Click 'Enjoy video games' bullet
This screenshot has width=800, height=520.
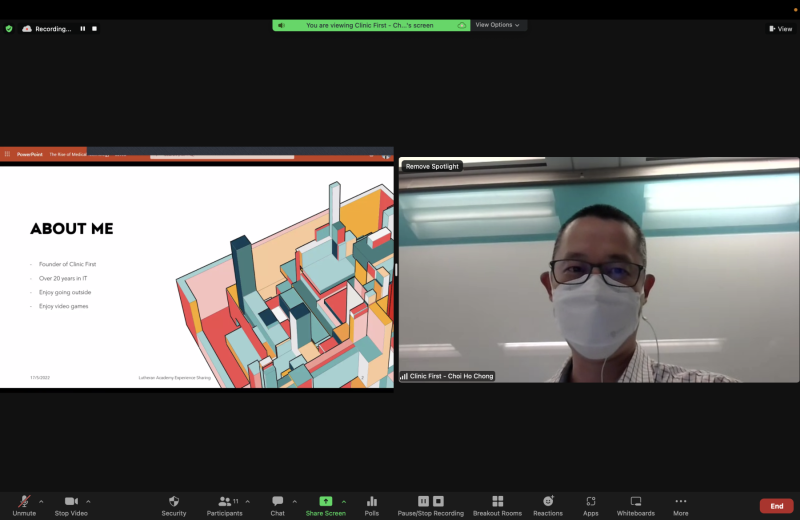tap(63, 306)
